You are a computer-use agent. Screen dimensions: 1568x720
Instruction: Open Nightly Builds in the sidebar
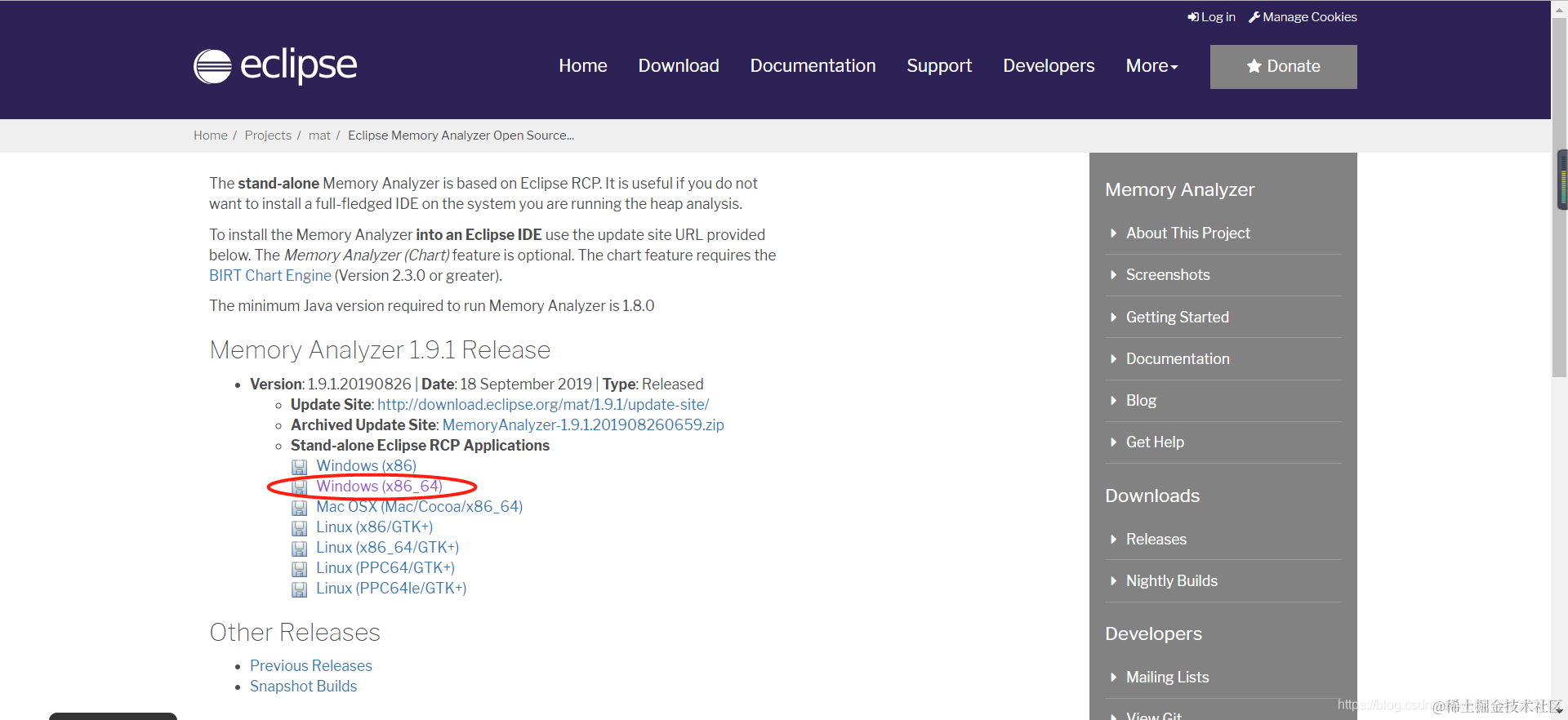pos(1172,581)
